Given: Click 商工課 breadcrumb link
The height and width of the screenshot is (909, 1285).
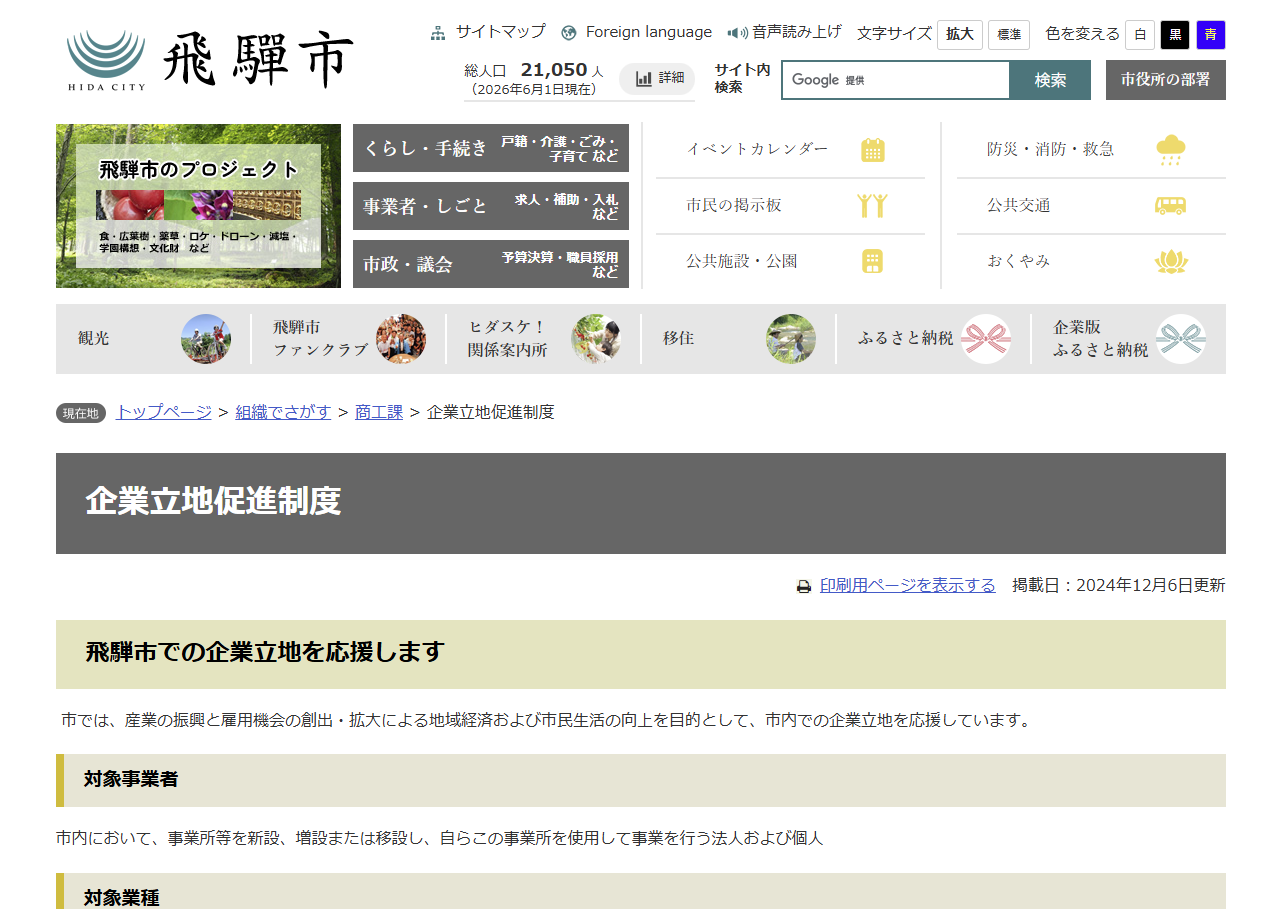Looking at the screenshot, I should [379, 412].
